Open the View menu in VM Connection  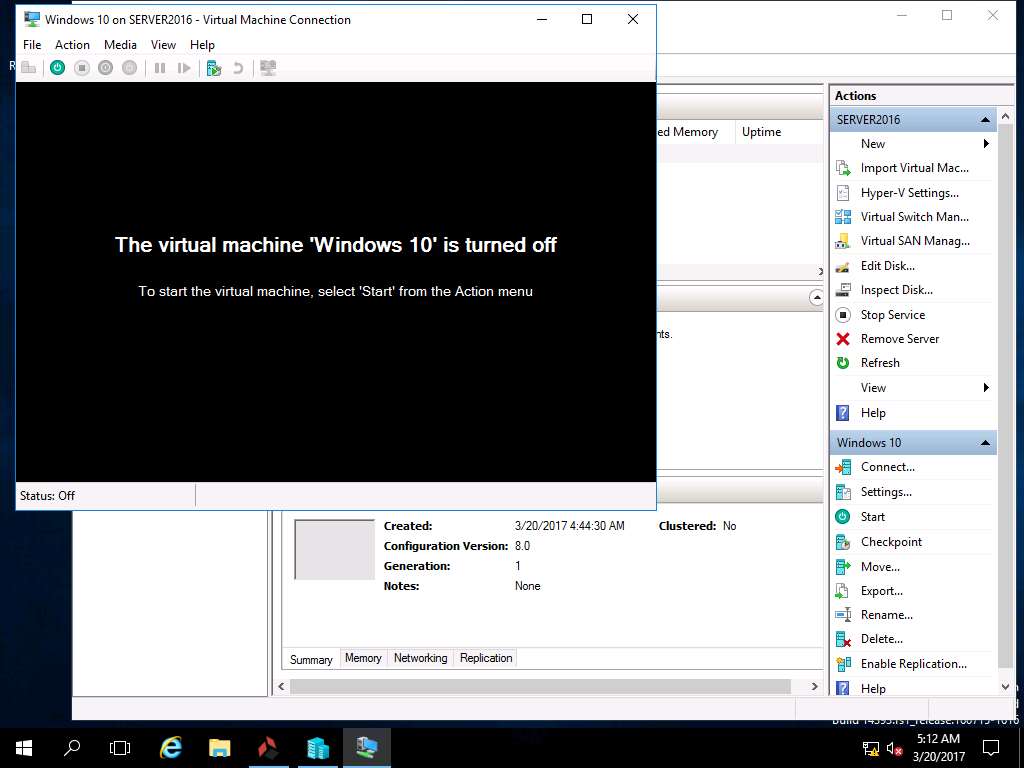[x=163, y=44]
